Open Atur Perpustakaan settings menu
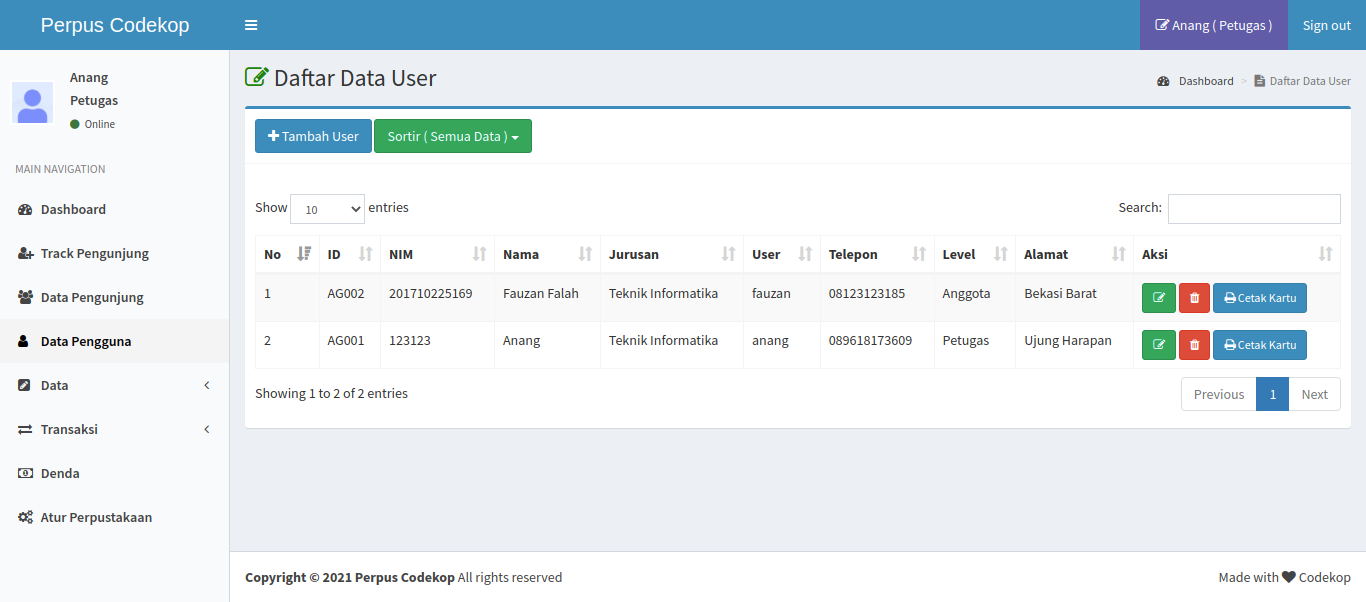Viewport: 1366px width, 602px height. tap(96, 517)
